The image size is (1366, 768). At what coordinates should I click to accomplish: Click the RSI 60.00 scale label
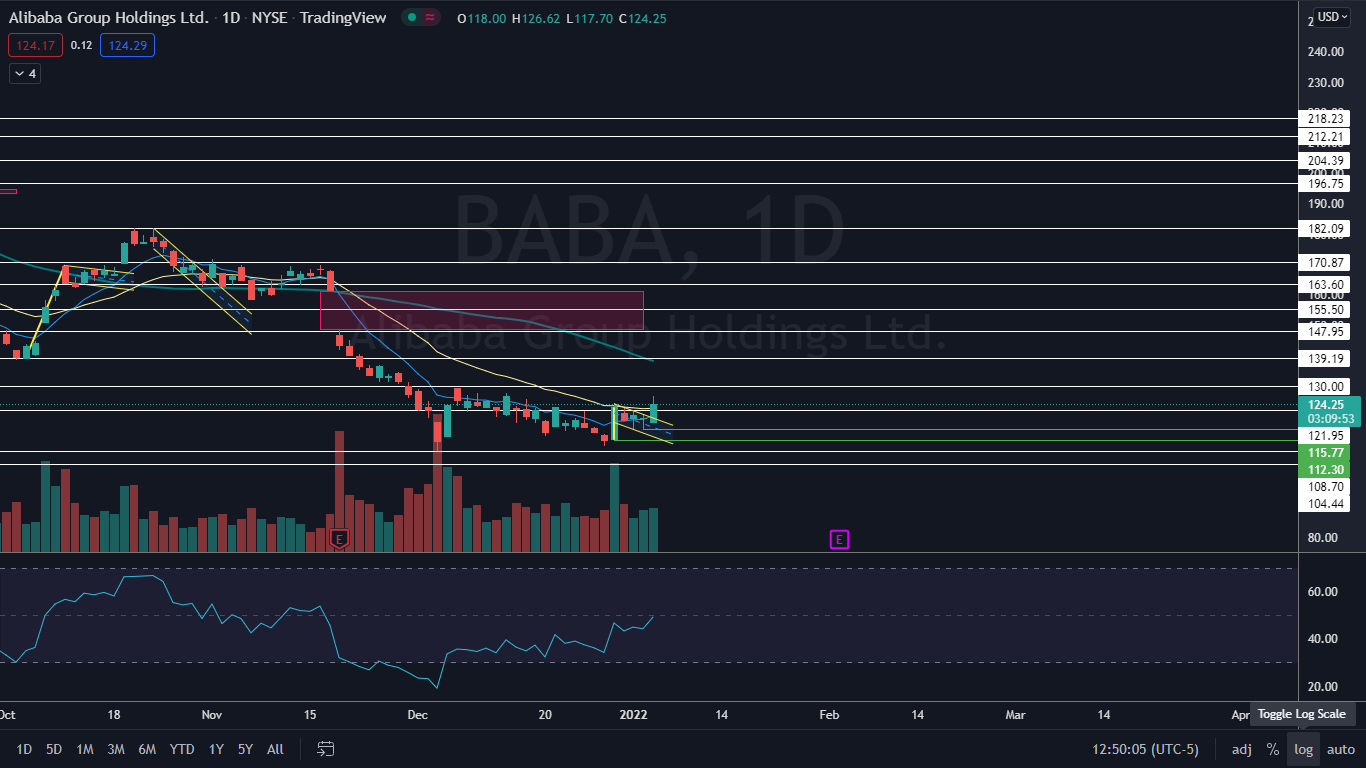click(1321, 592)
